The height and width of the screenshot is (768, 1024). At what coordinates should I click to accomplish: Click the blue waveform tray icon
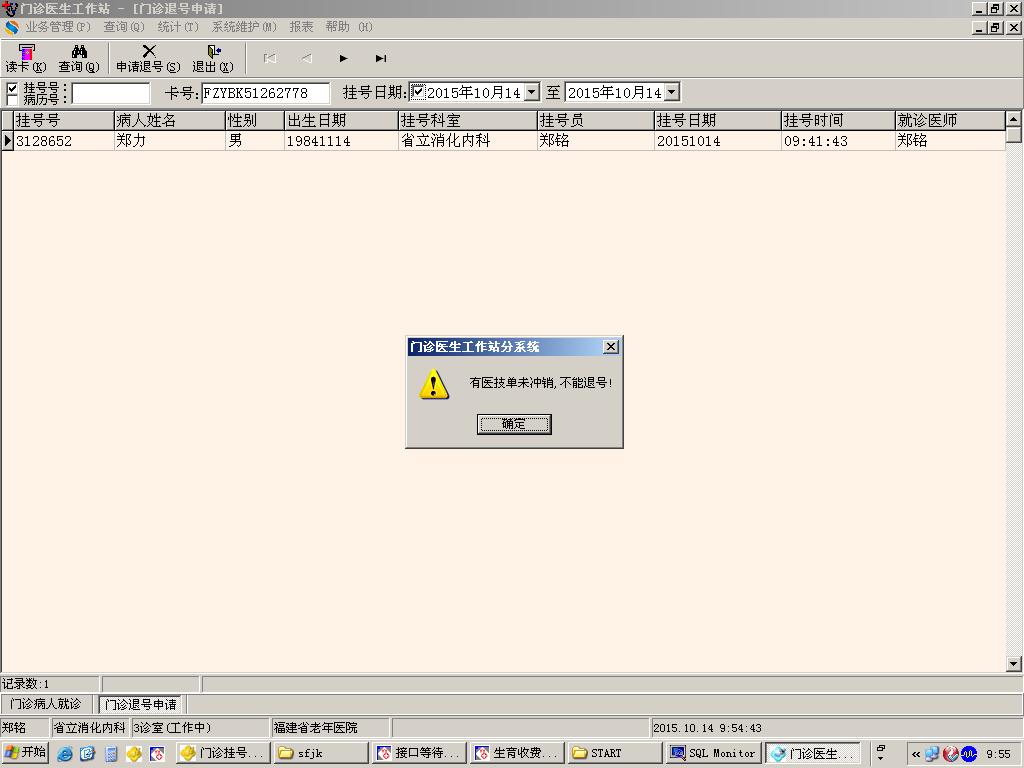968,754
